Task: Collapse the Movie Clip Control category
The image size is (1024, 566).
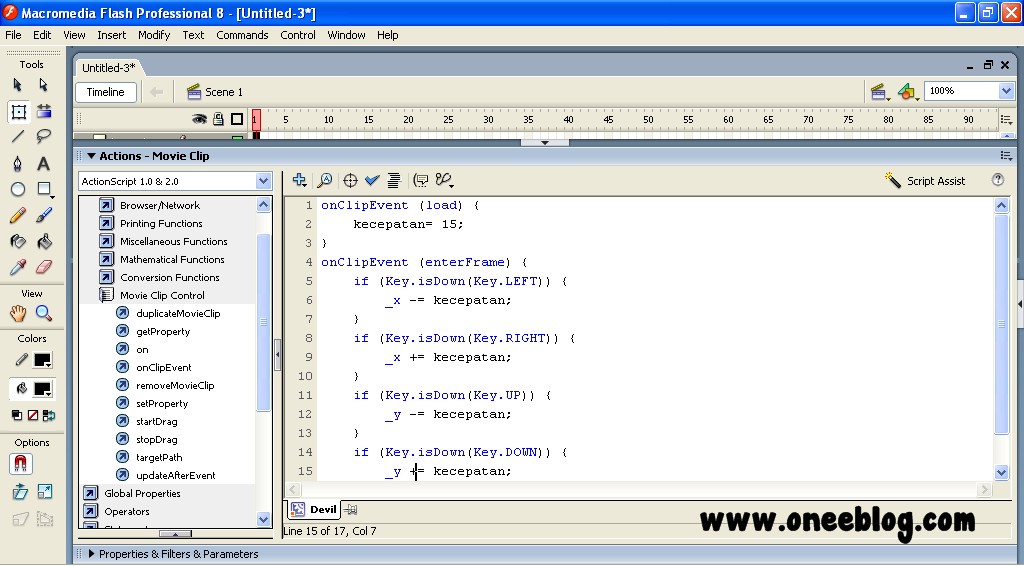Action: click(106, 295)
